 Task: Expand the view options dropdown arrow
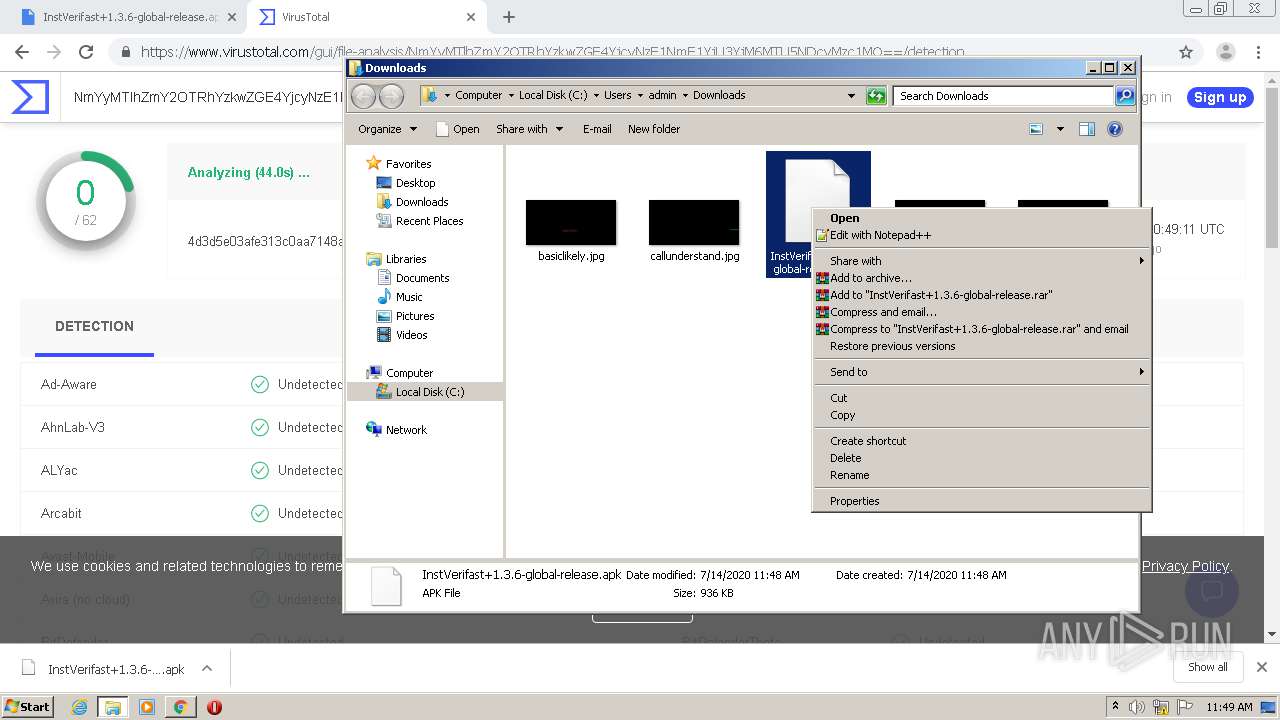click(x=1060, y=129)
